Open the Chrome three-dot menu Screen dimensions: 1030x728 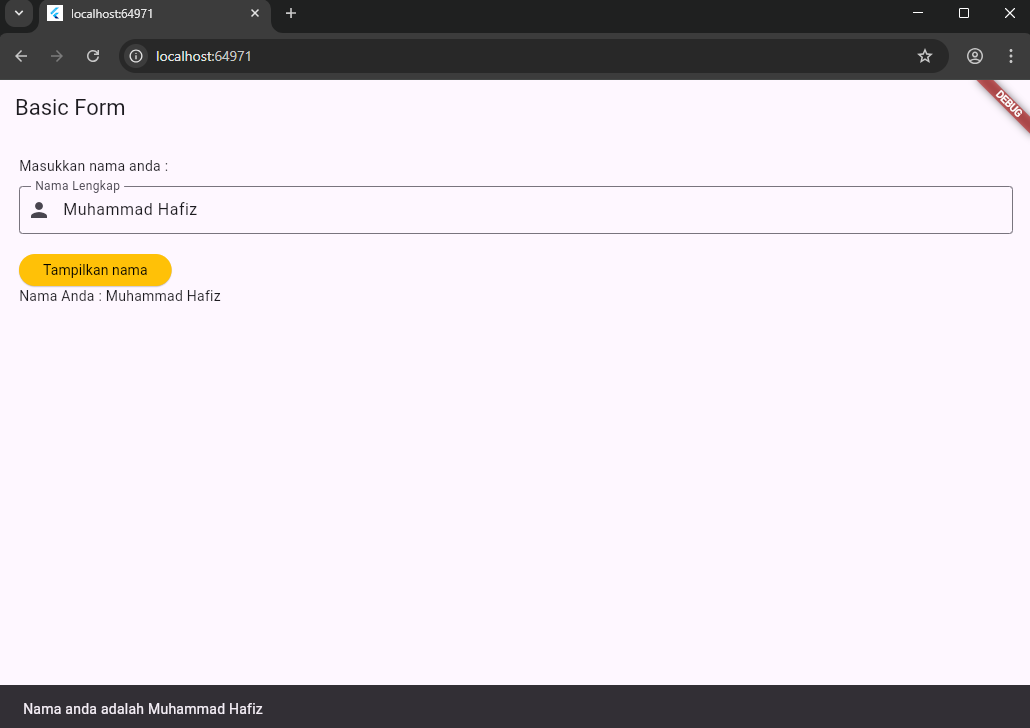coord(1011,56)
